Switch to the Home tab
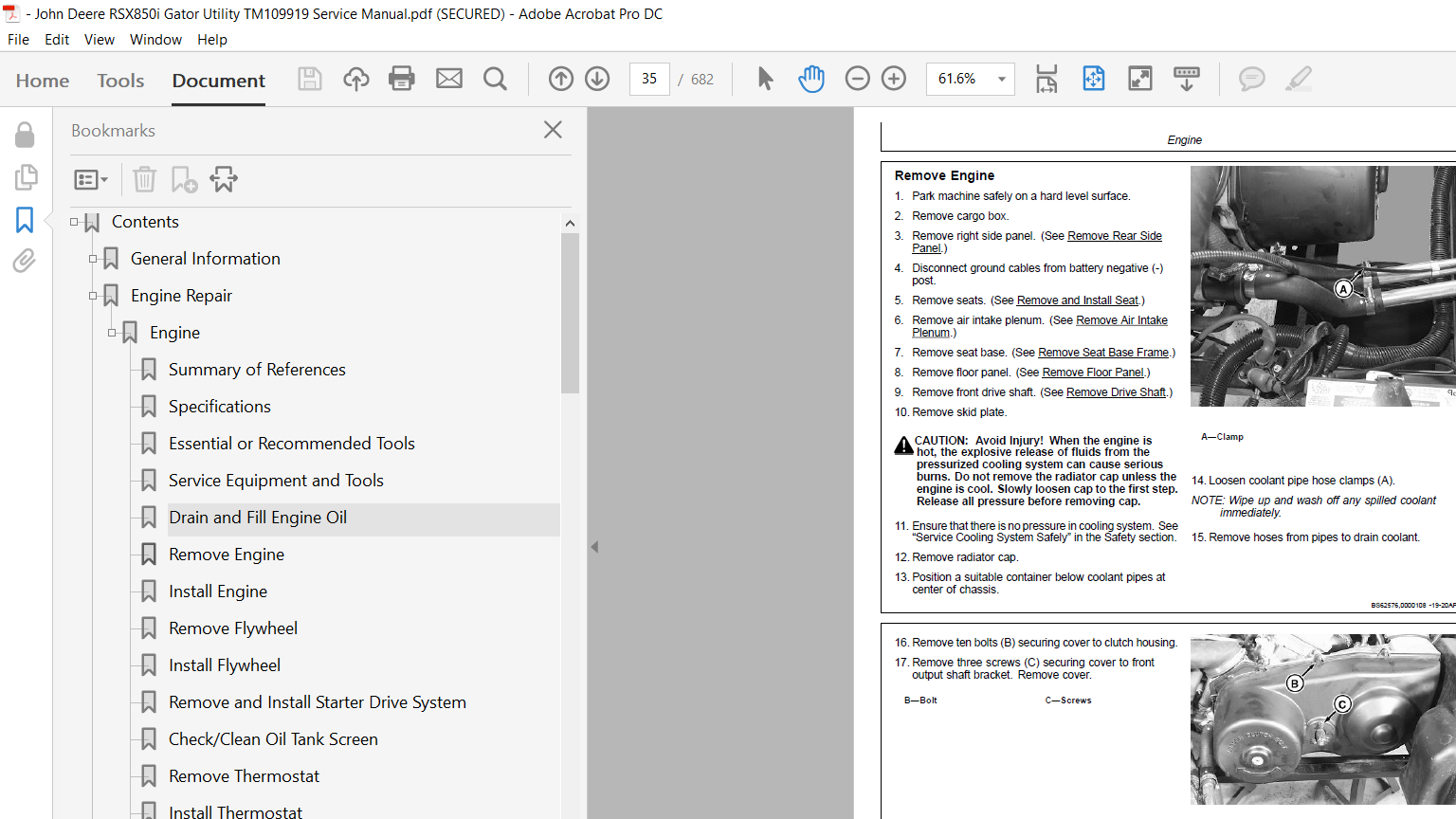1456x819 pixels. pos(43,81)
